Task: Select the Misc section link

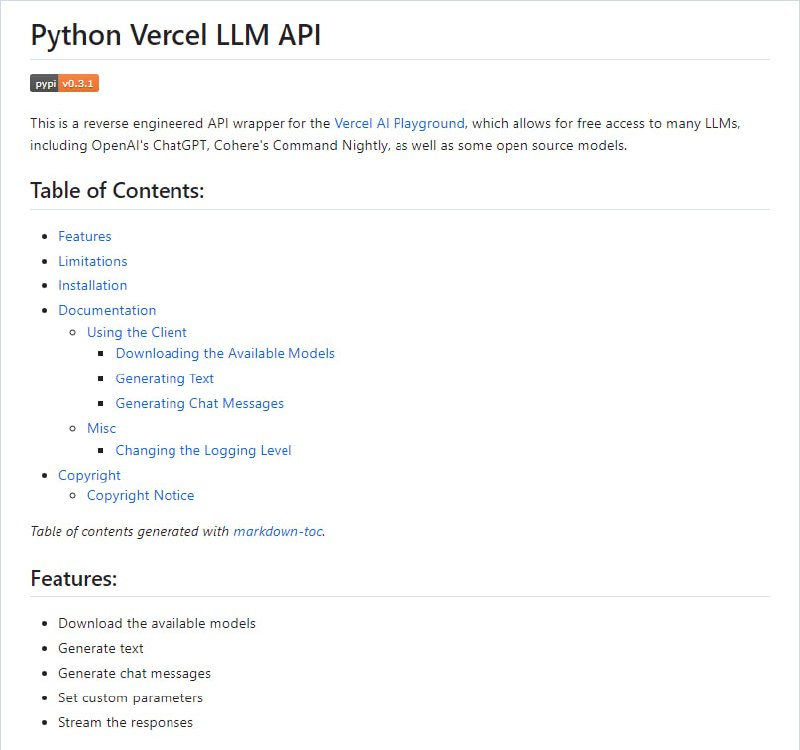Action: pyautogui.click(x=102, y=428)
